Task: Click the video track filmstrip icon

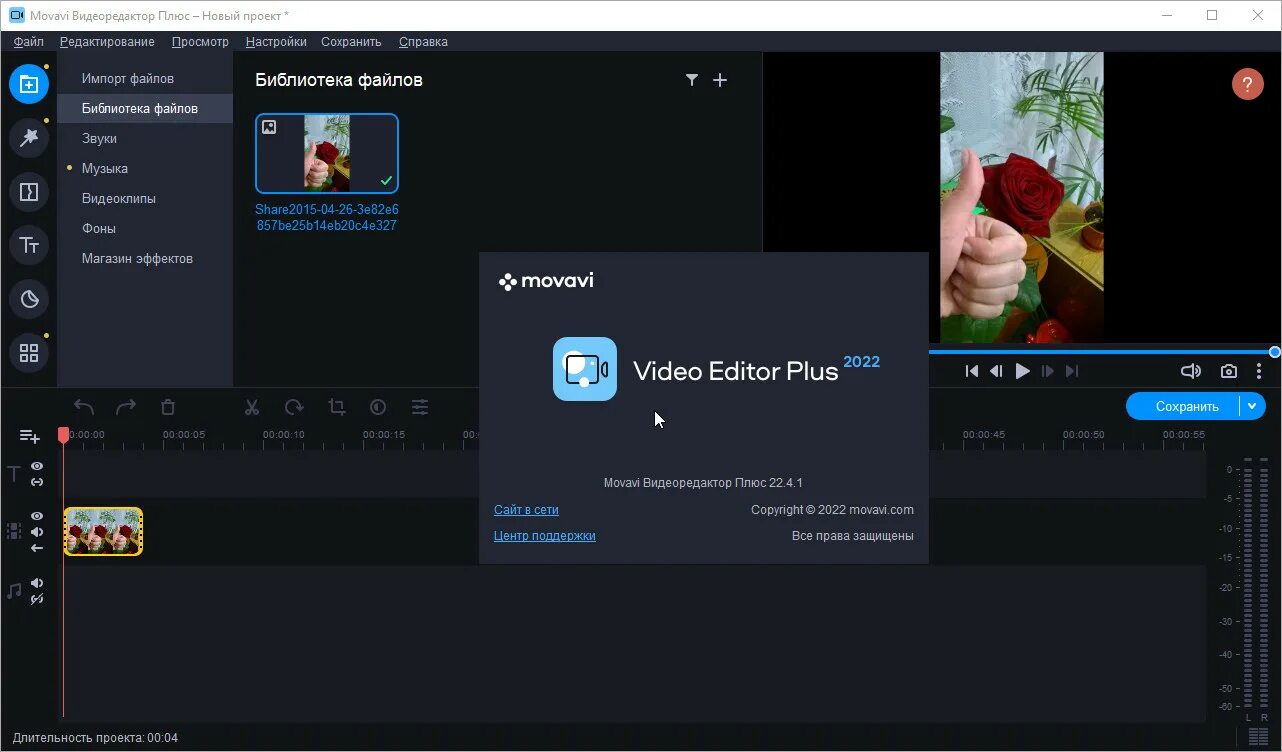Action: 14,531
